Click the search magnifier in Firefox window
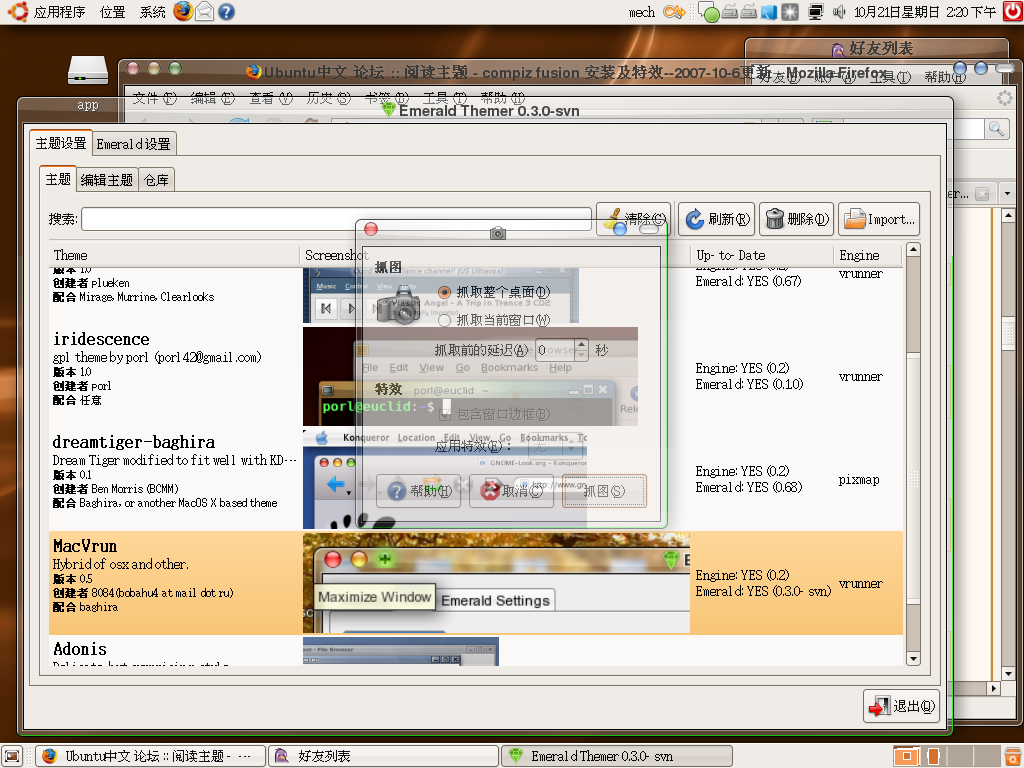This screenshot has width=1024, height=768. pyautogui.click(x=996, y=129)
